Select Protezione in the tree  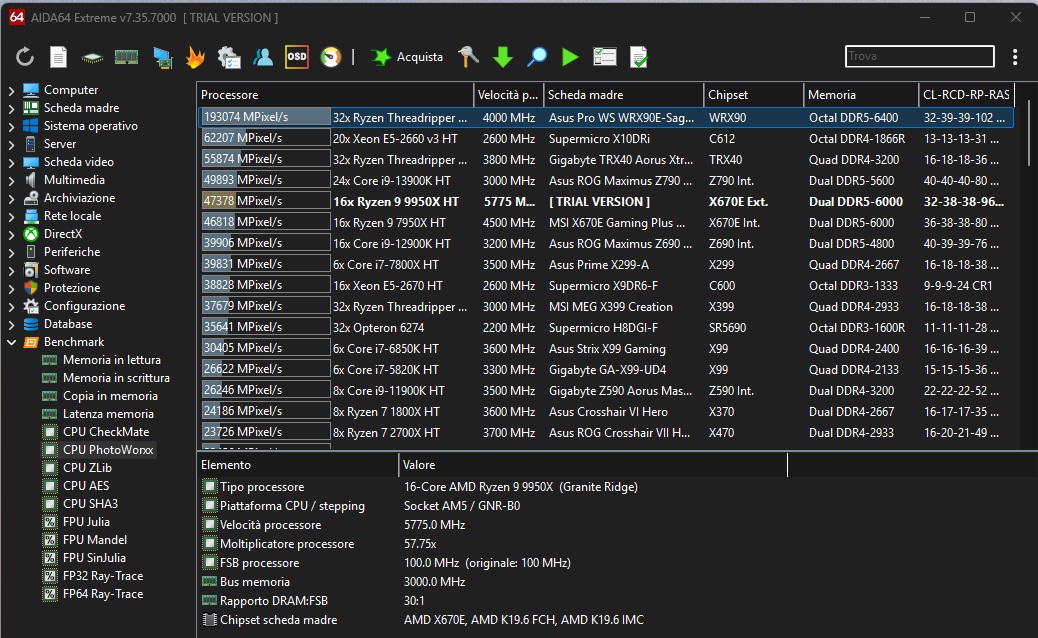(x=71, y=288)
